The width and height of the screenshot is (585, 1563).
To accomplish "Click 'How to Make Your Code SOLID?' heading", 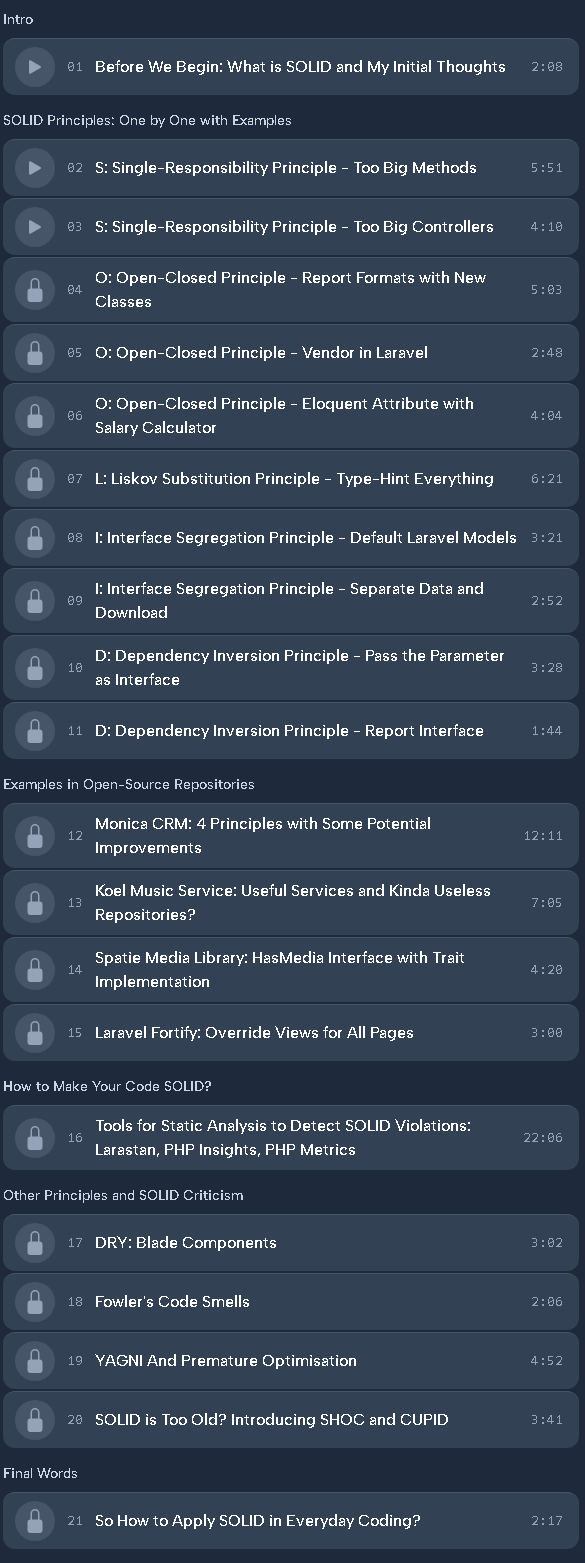I will pos(107,1087).
